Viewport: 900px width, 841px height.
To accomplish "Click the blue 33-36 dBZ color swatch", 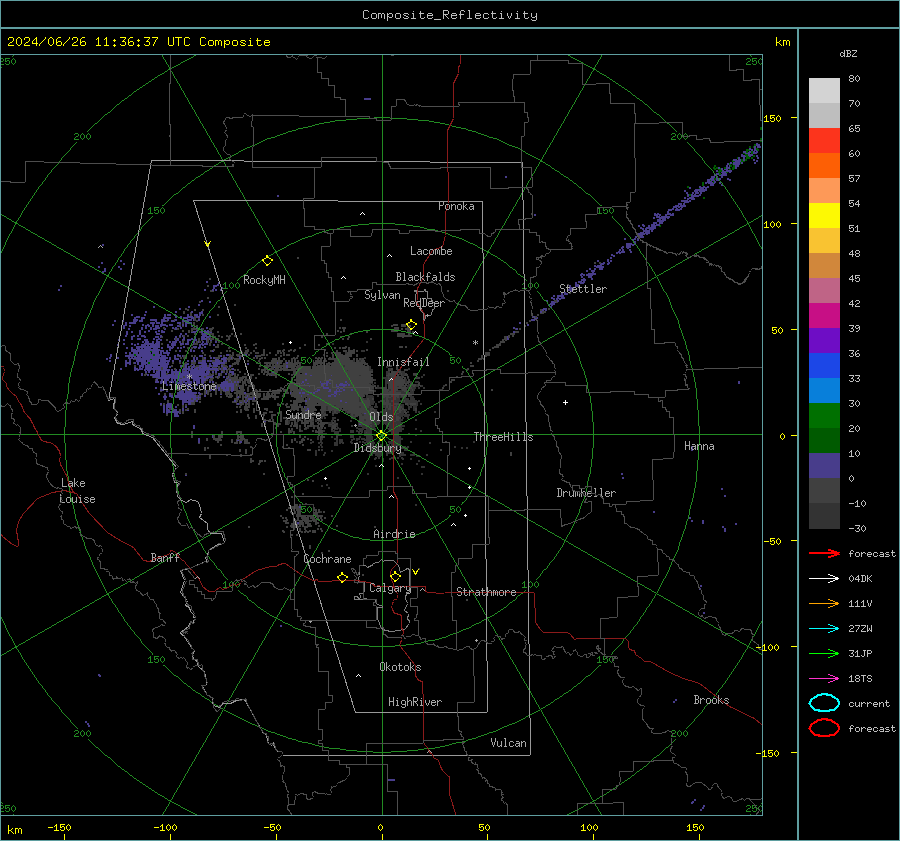I will [x=824, y=366].
